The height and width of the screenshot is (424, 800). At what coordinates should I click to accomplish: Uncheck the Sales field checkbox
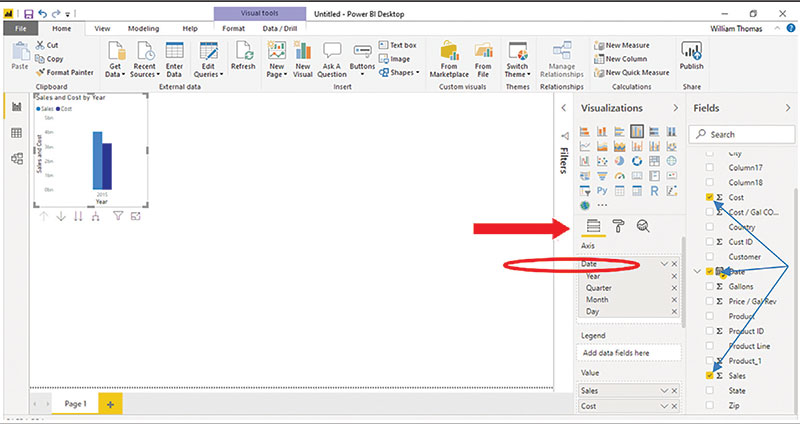(x=710, y=375)
